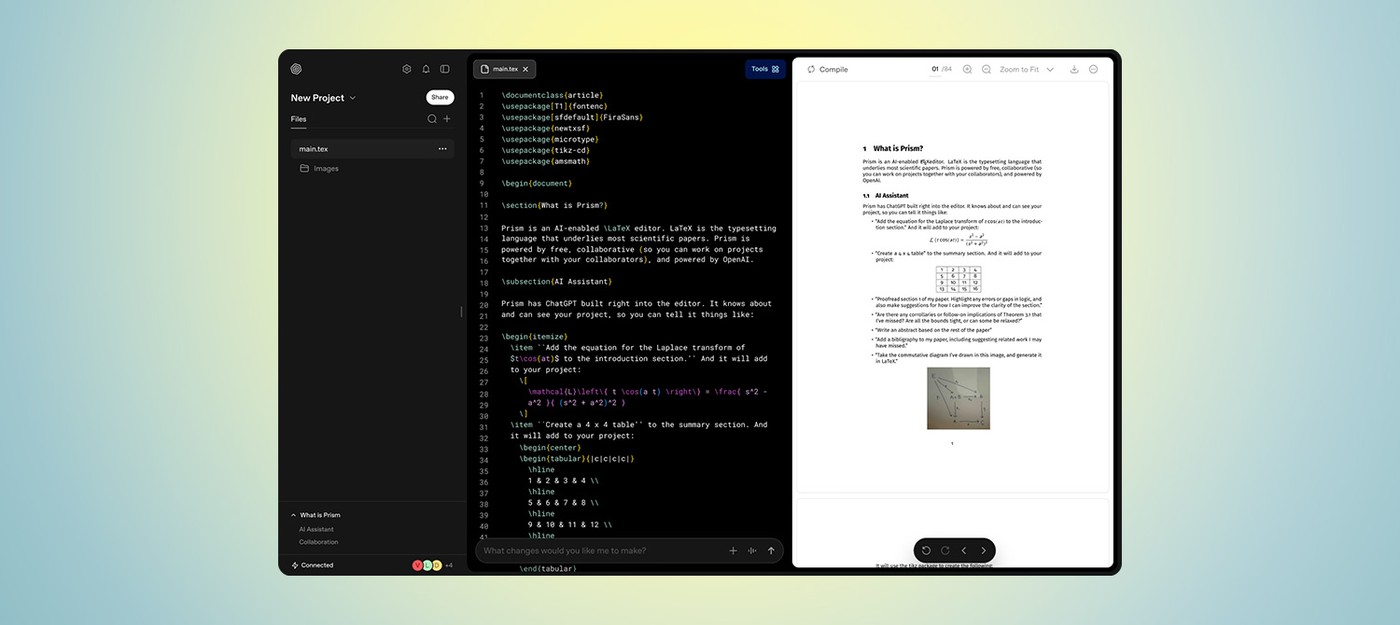This screenshot has height=625, width=1400.
Task: Search files with the magnifier icon
Action: pos(432,119)
